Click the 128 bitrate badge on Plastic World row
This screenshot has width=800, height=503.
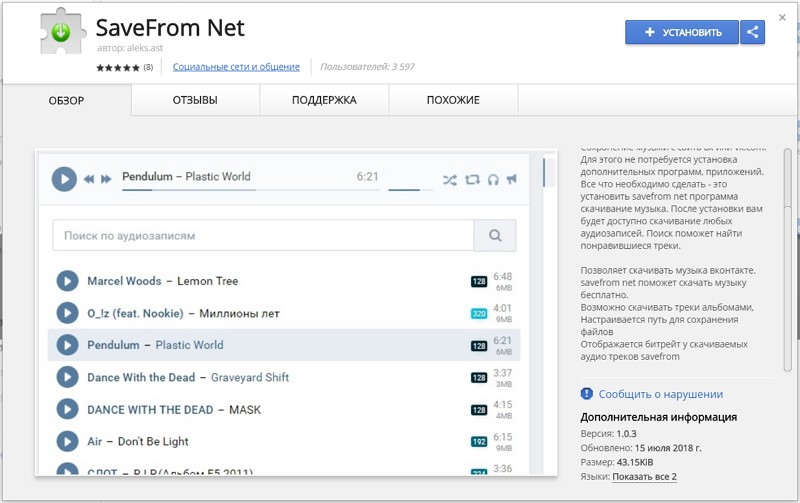[479, 346]
